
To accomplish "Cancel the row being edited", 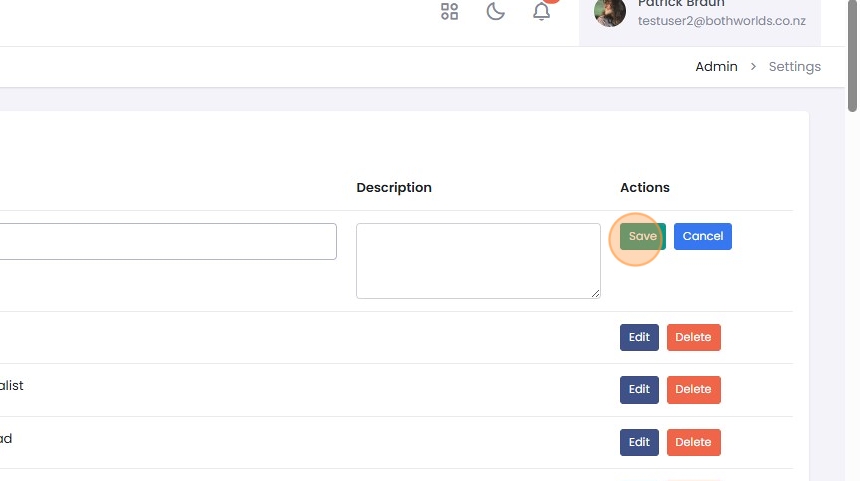I will coord(702,237).
